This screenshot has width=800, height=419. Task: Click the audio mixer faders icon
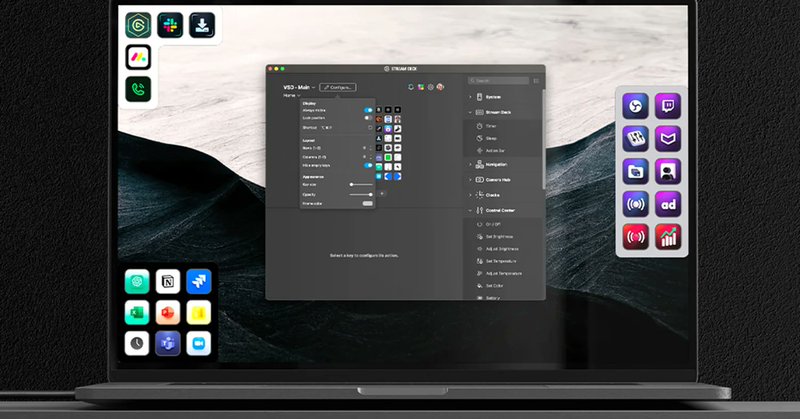pyautogui.click(x=635, y=139)
